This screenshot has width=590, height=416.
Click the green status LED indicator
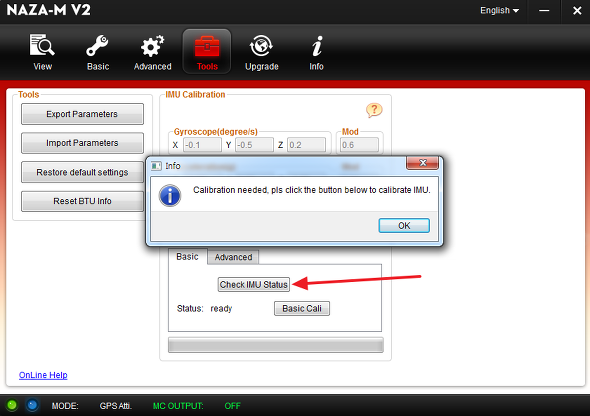[x=12, y=405]
